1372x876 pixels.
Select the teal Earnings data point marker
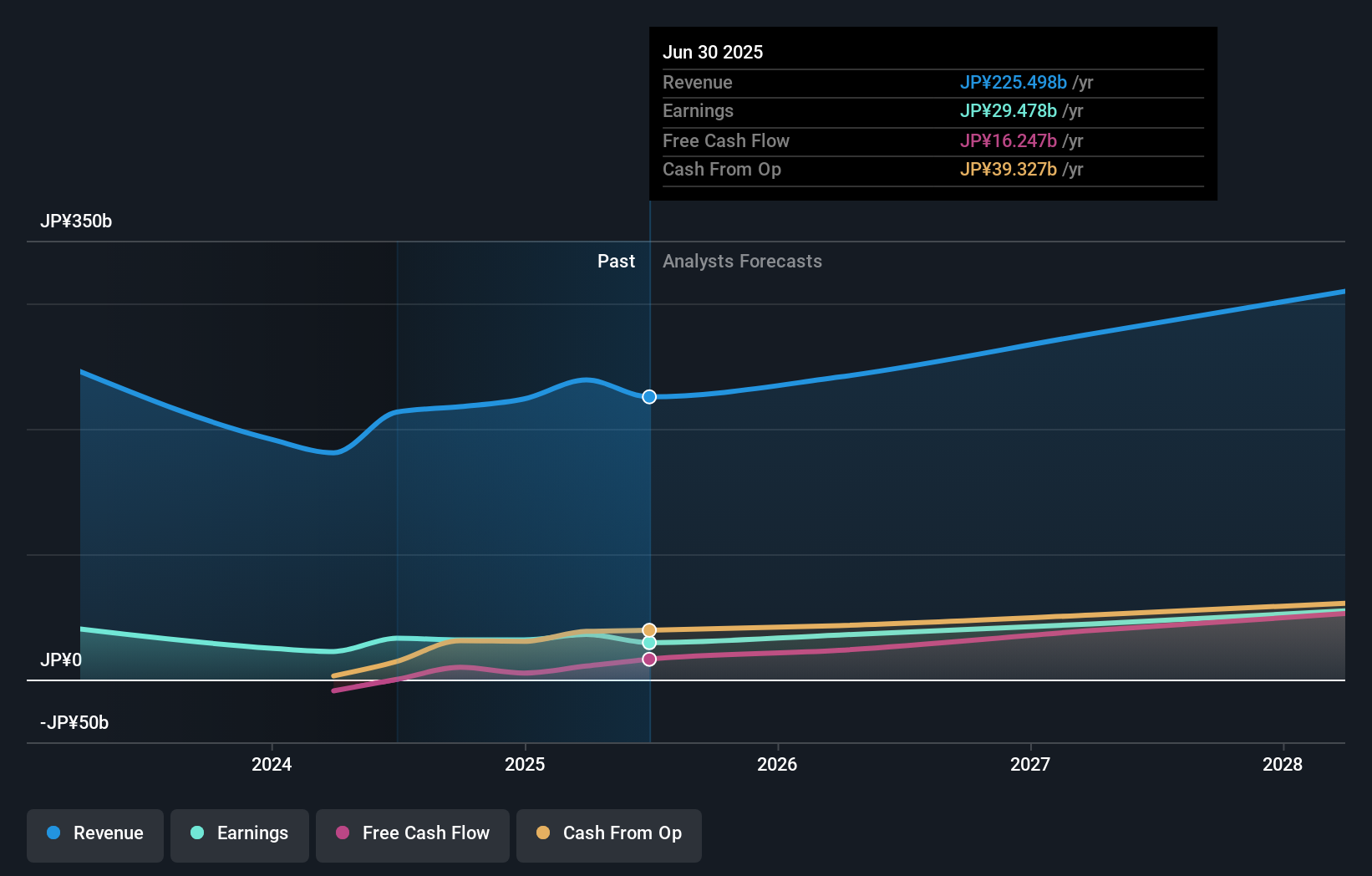click(x=649, y=643)
